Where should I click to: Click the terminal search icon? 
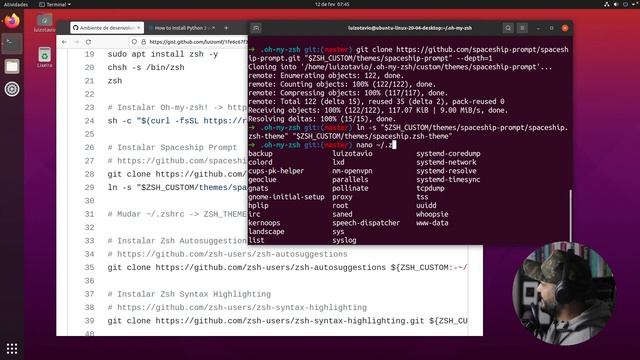tap(508, 28)
